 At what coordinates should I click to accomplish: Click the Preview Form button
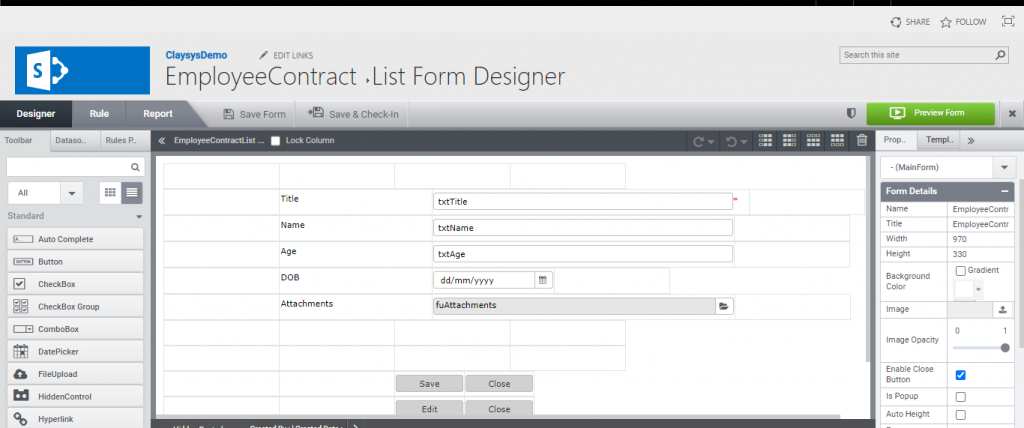[930, 114]
